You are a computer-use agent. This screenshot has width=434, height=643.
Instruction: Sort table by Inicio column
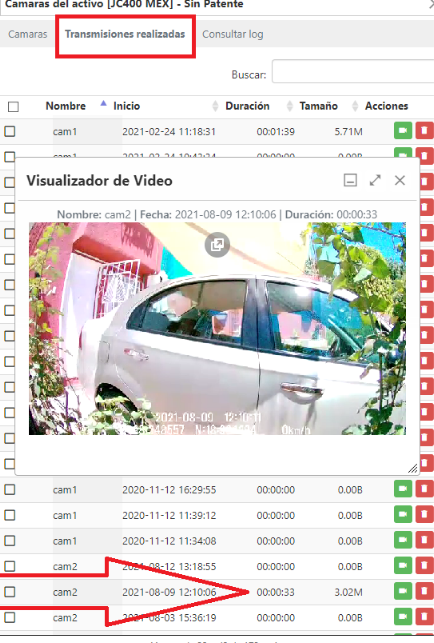(x=127, y=106)
